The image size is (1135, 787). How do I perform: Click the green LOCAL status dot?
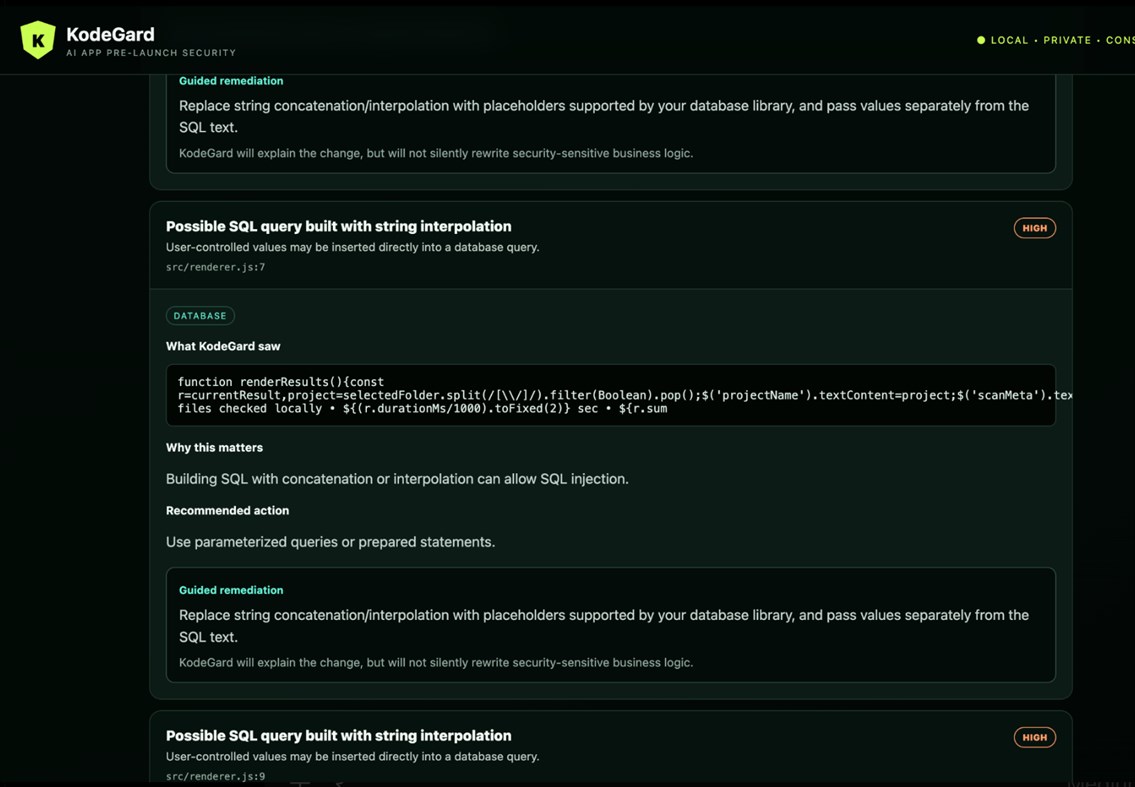coord(981,41)
